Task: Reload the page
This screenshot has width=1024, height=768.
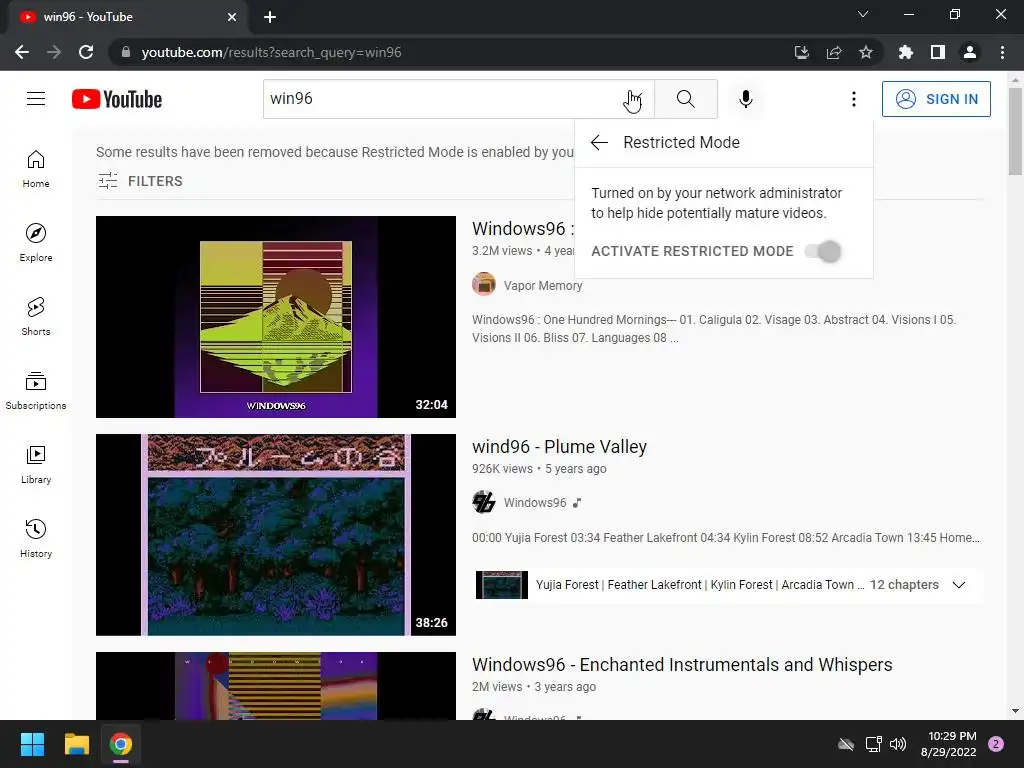Action: tap(86, 52)
